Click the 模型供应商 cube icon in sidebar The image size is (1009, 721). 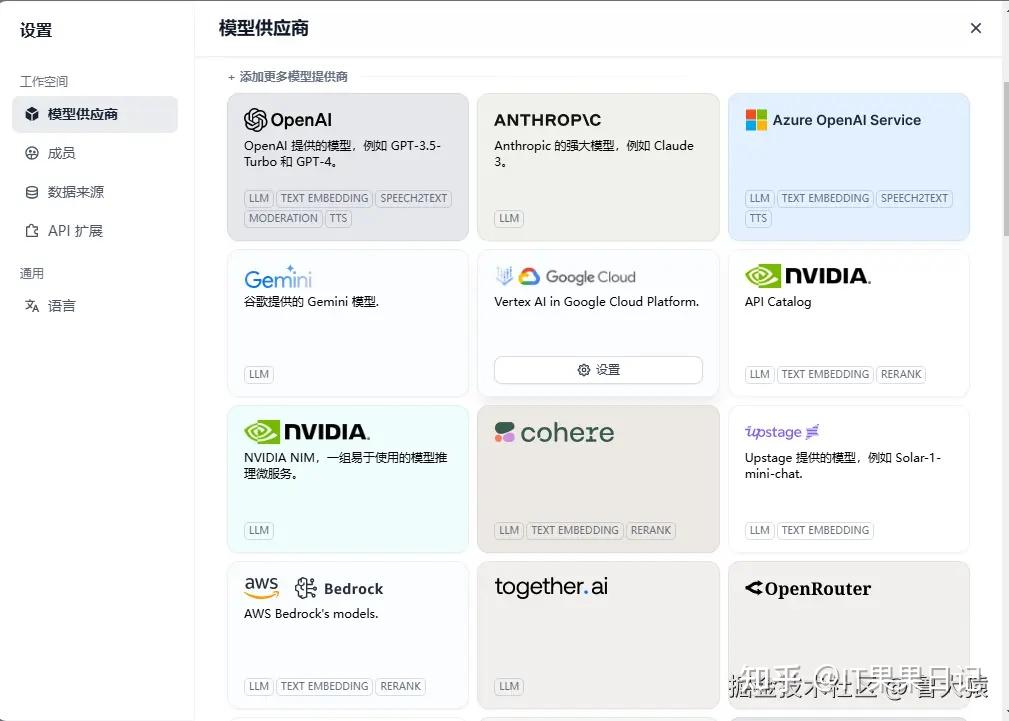coord(32,114)
